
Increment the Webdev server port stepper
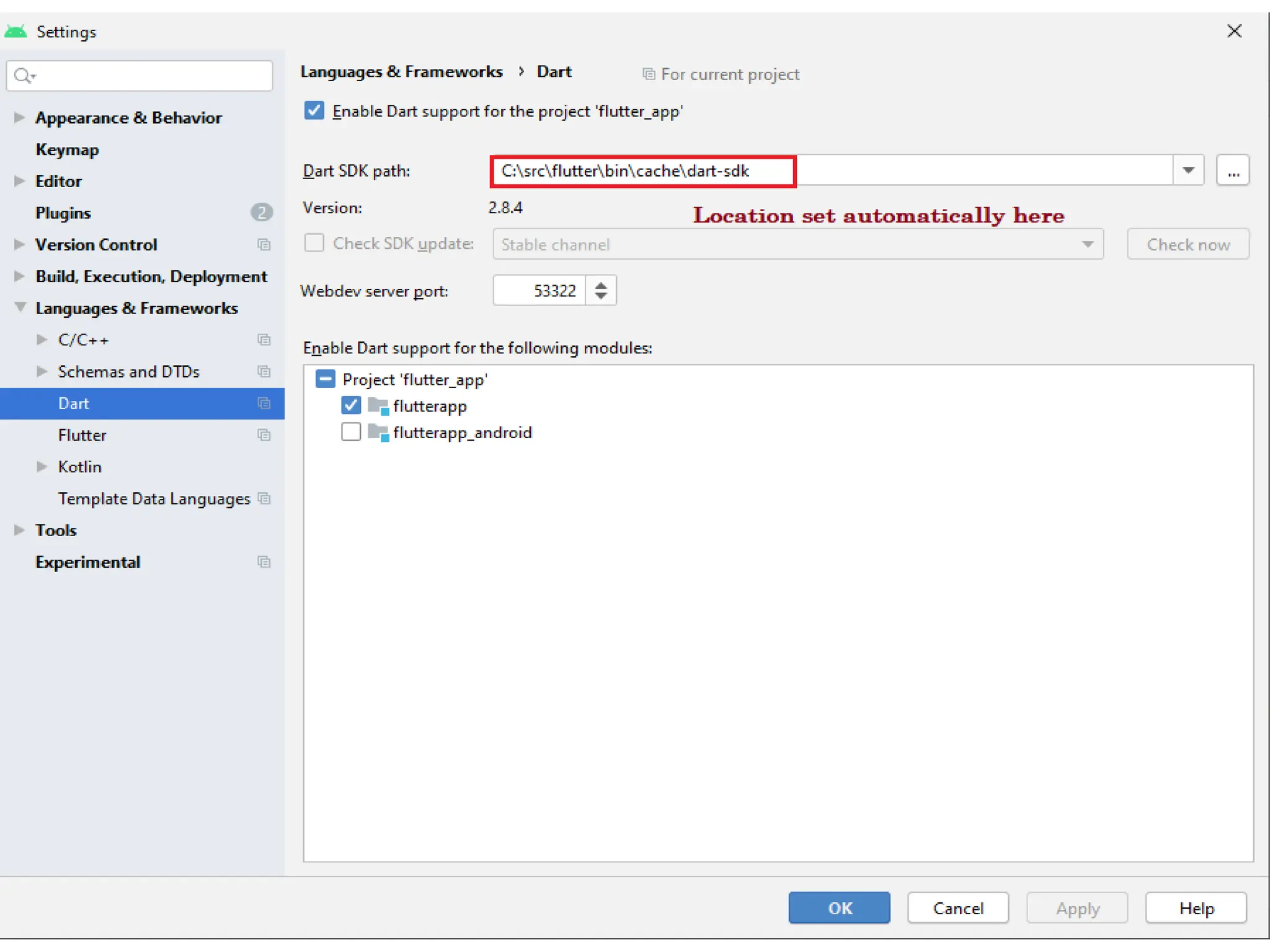[600, 285]
